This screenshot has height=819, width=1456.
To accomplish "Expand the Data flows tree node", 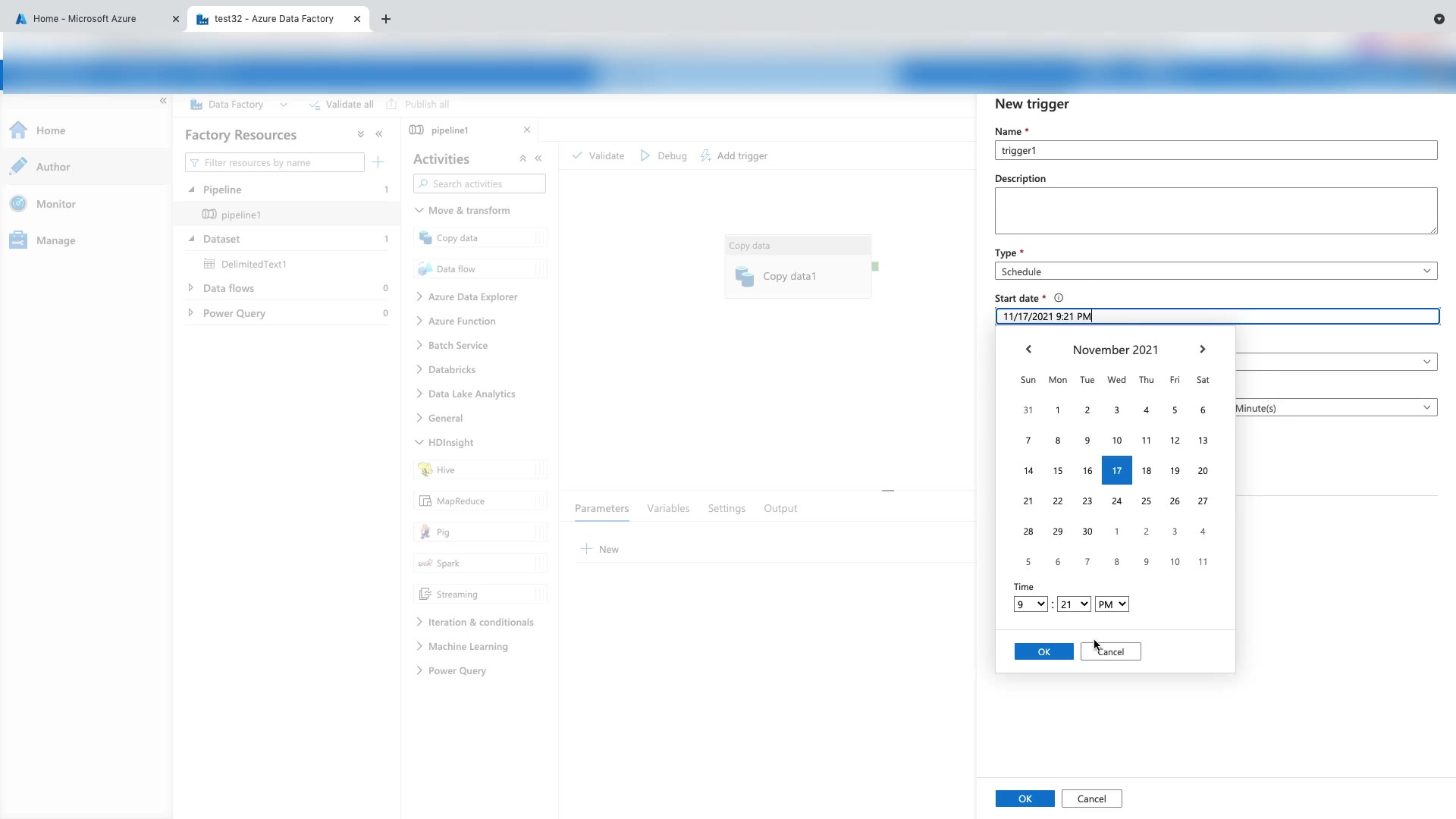I will tap(191, 288).
